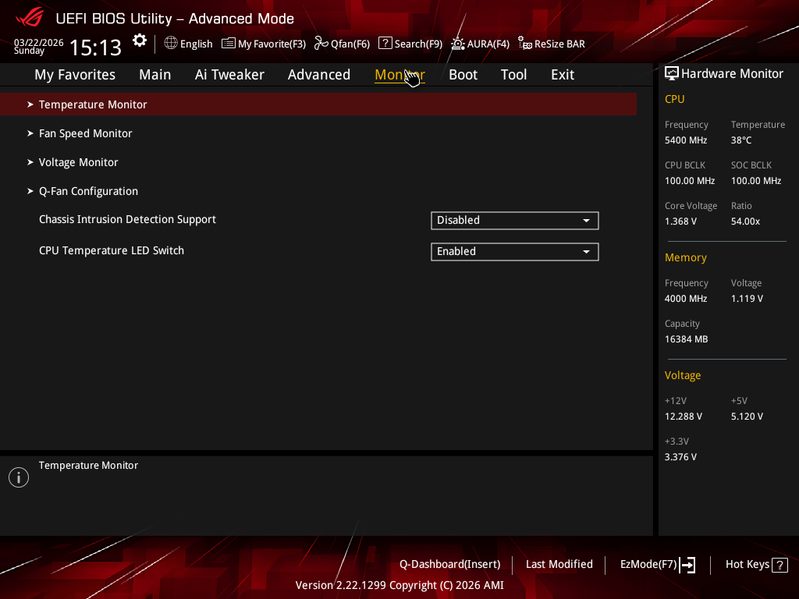Open AURA(F4) lighting icon
799x599 pixels.
pyautogui.click(x=458, y=44)
